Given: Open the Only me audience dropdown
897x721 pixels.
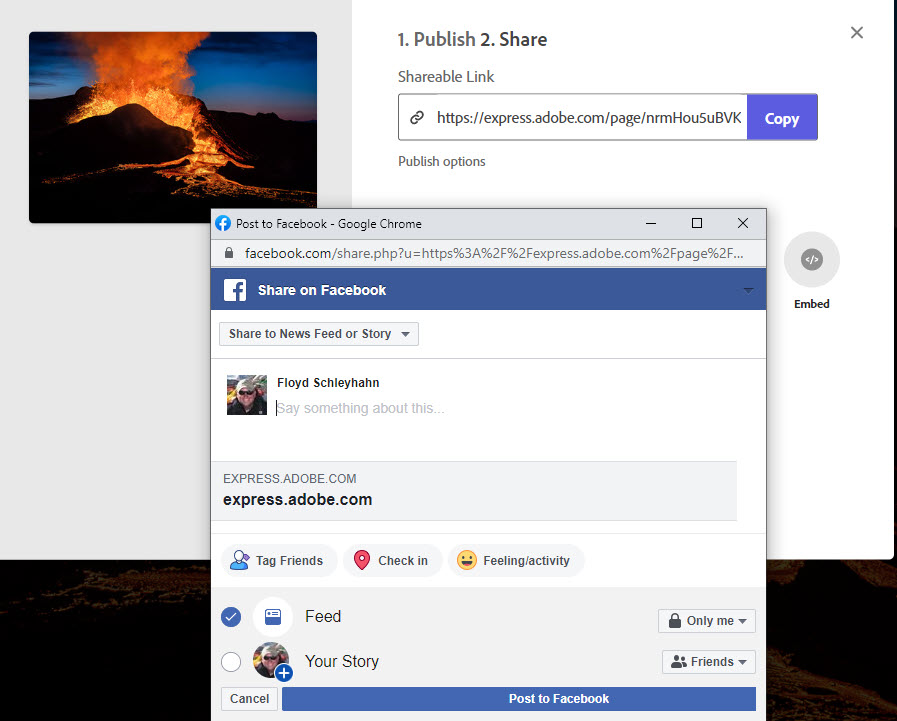Looking at the screenshot, I should click(706, 620).
